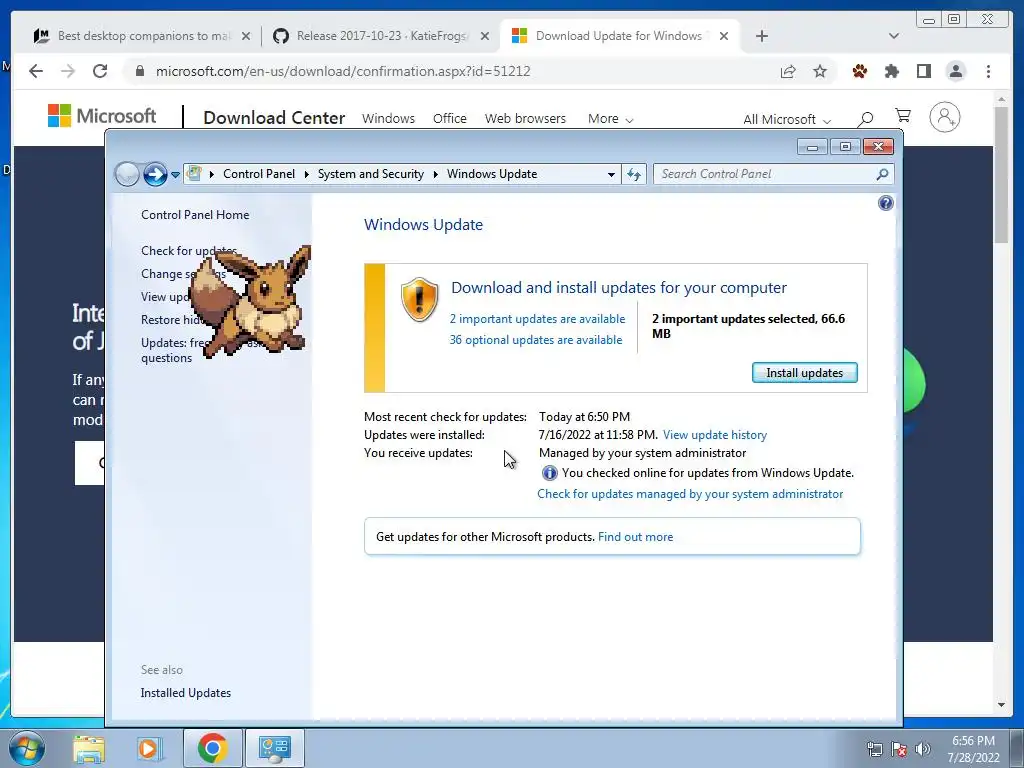Bookmark this page with the star icon
Image resolution: width=1024 pixels, height=768 pixels.
coord(820,71)
